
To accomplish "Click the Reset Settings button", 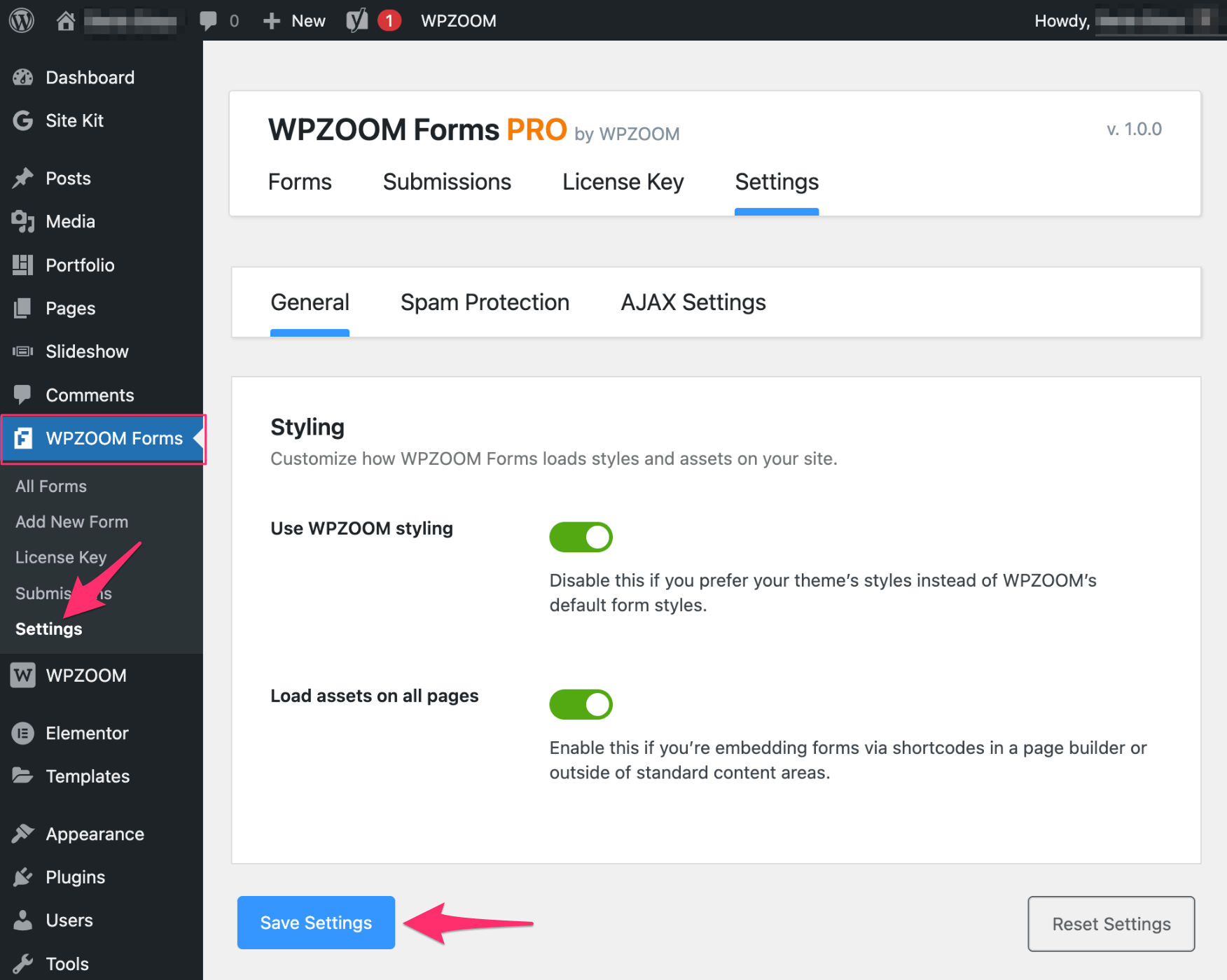I will pyautogui.click(x=1111, y=924).
